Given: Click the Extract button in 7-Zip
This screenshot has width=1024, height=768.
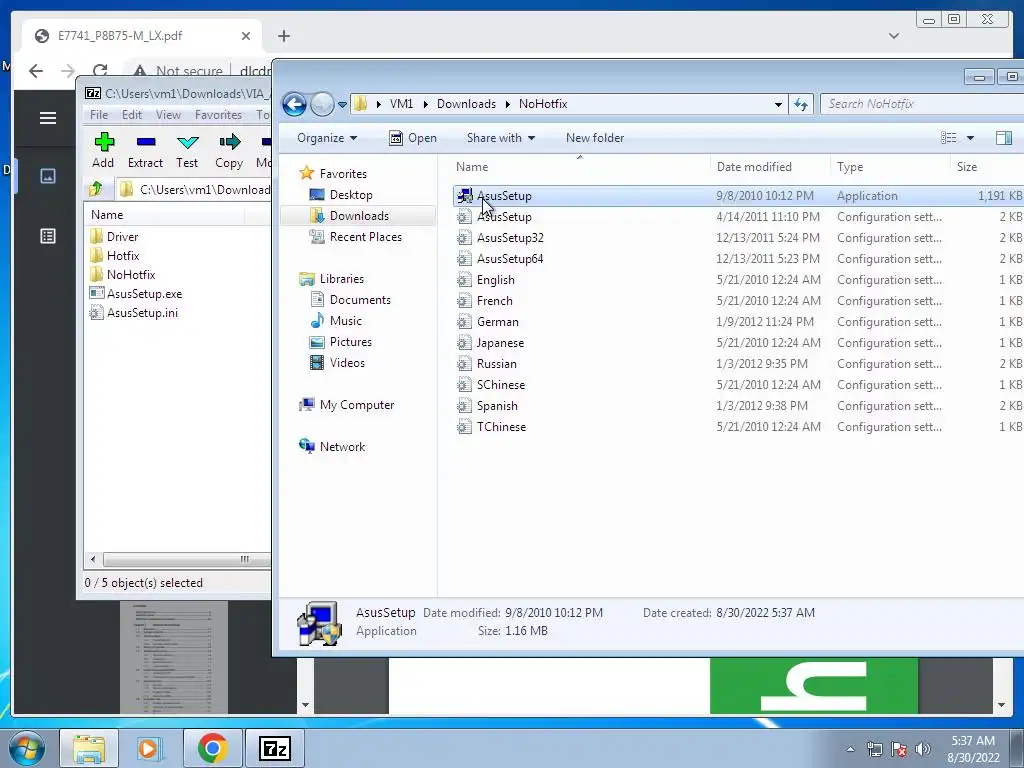Looking at the screenshot, I should [x=145, y=150].
